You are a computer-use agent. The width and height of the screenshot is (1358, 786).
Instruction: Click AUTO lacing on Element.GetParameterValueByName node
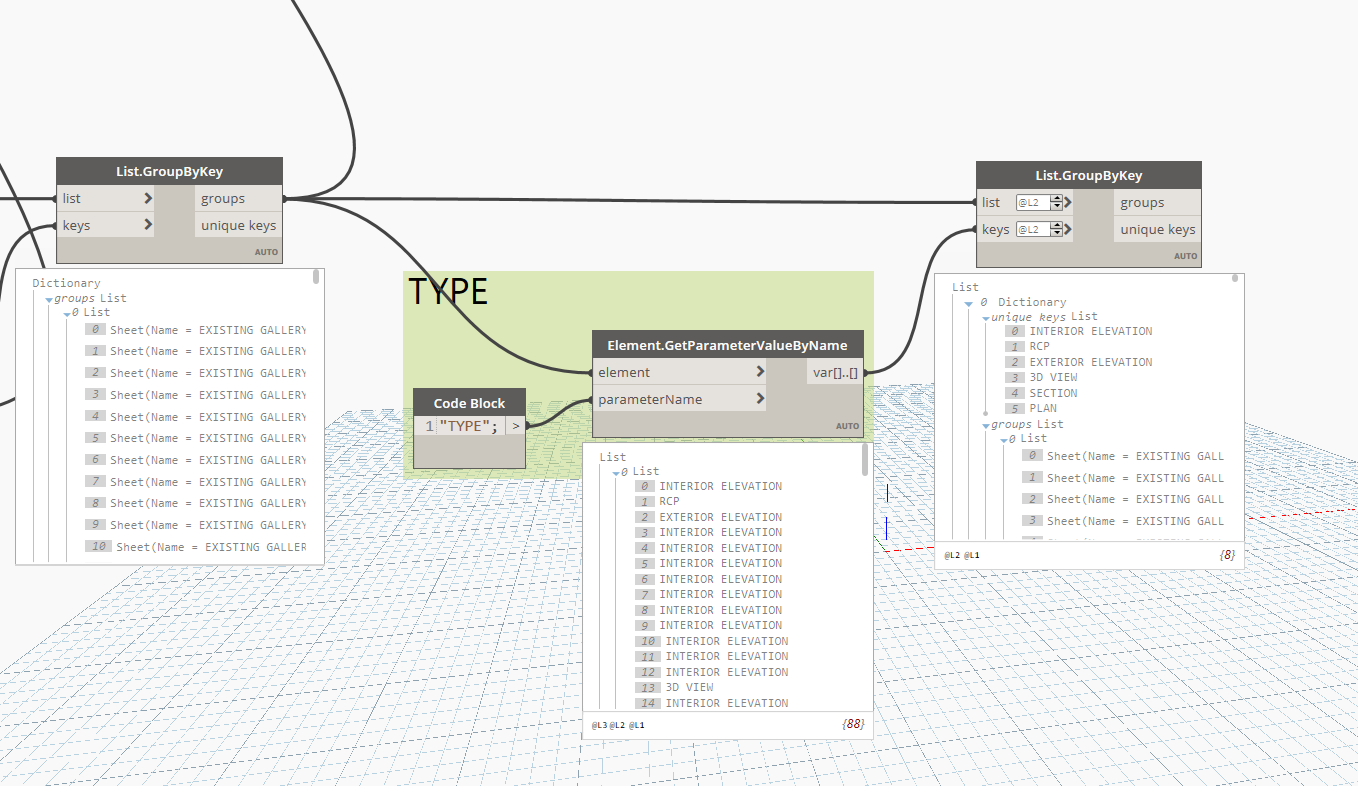point(847,426)
